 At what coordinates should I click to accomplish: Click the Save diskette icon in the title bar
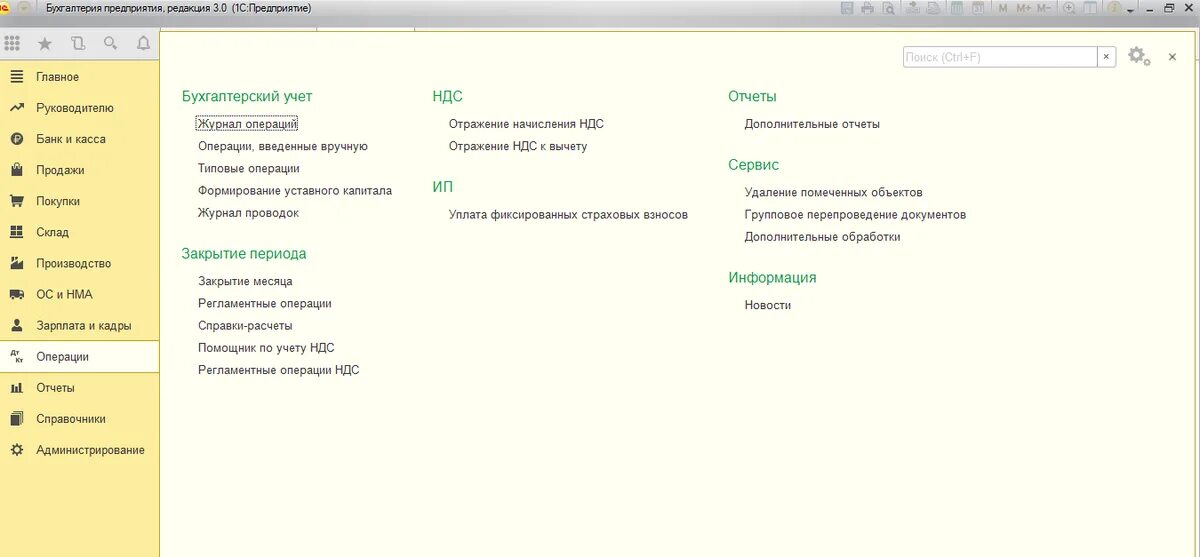(x=847, y=8)
